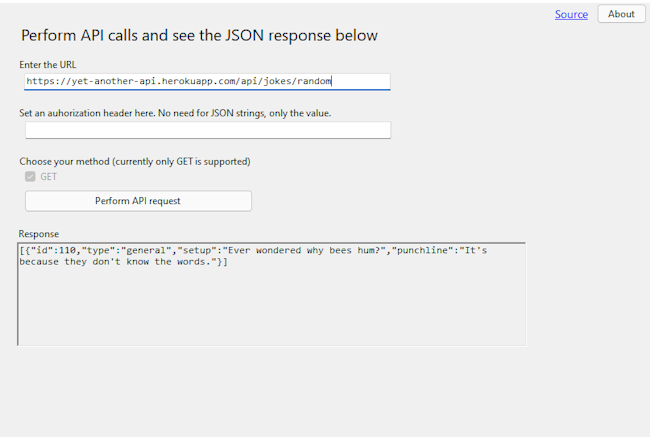This screenshot has height=437, width=650.
Task: Click the empty area of Response box
Action: (272, 307)
